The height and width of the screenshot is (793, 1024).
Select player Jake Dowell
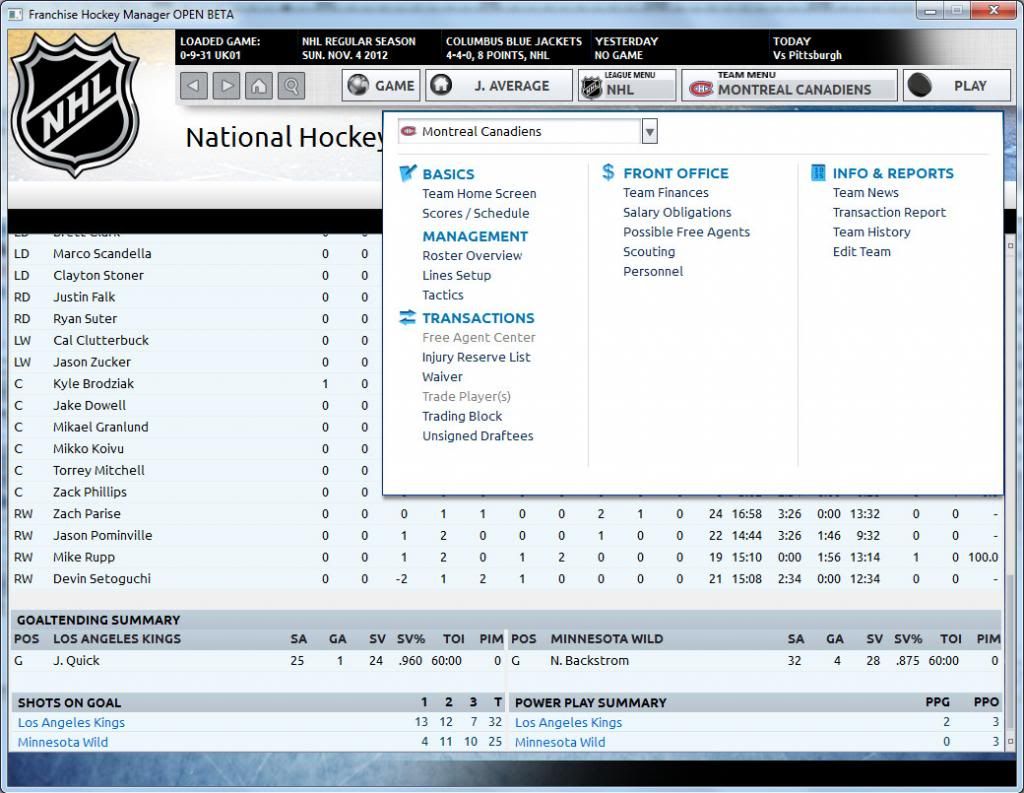89,405
